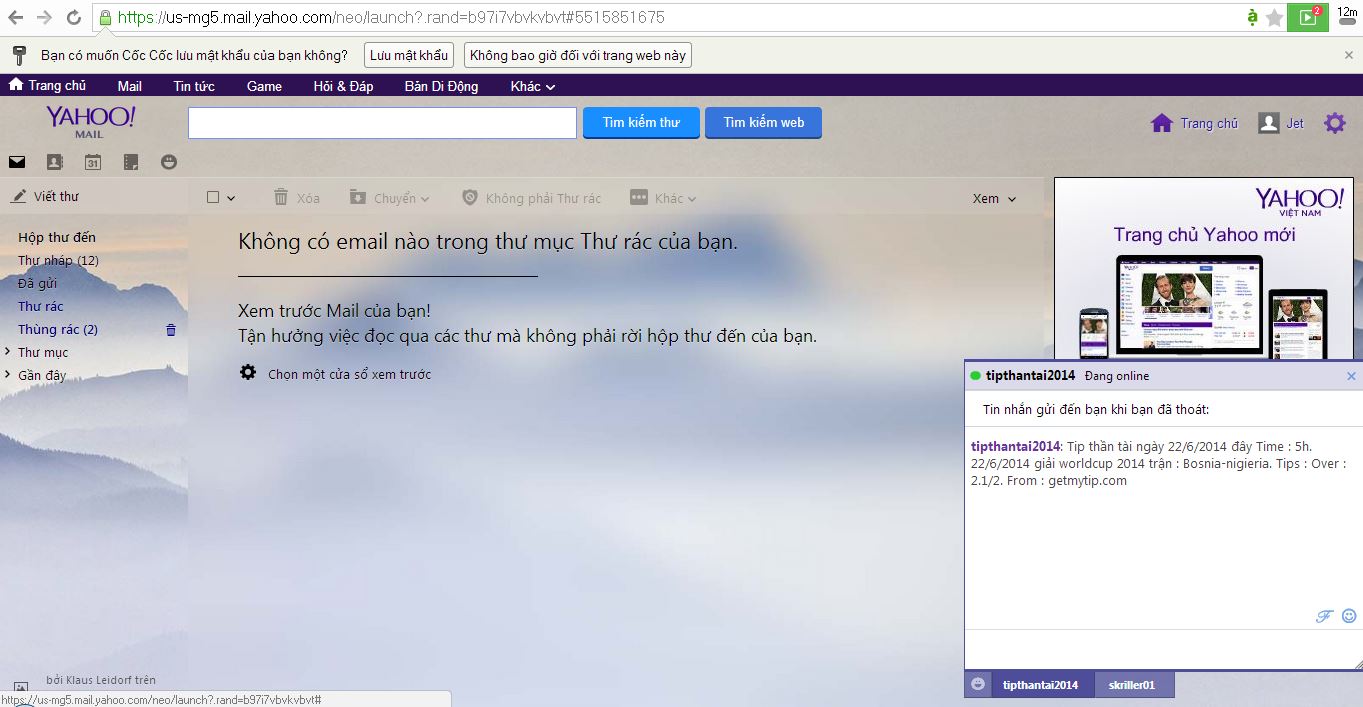
Task: Click the emoticon icon in chat window
Action: click(1349, 616)
